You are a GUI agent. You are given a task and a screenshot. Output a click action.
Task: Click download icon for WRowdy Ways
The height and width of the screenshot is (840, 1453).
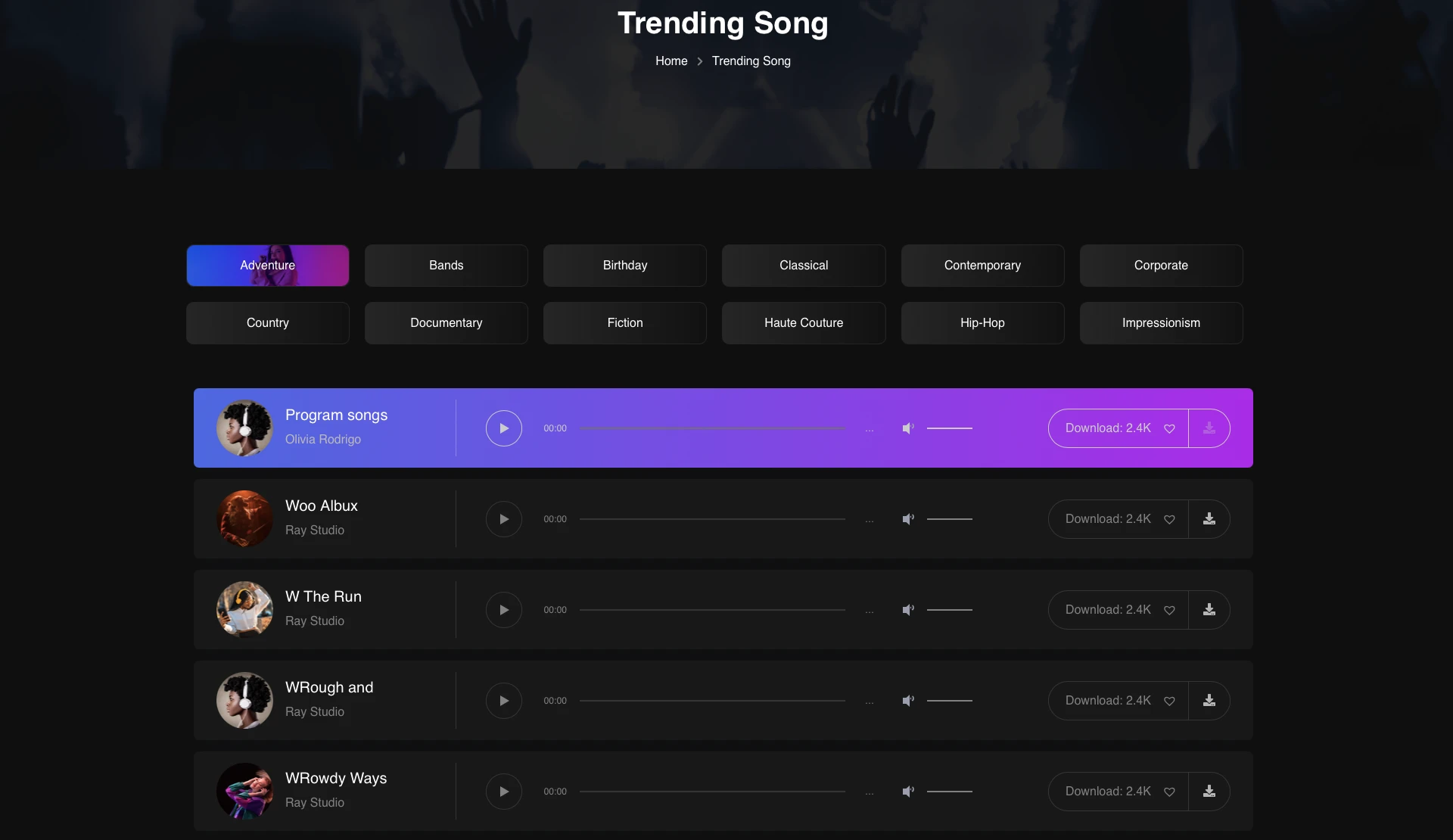tap(1209, 792)
